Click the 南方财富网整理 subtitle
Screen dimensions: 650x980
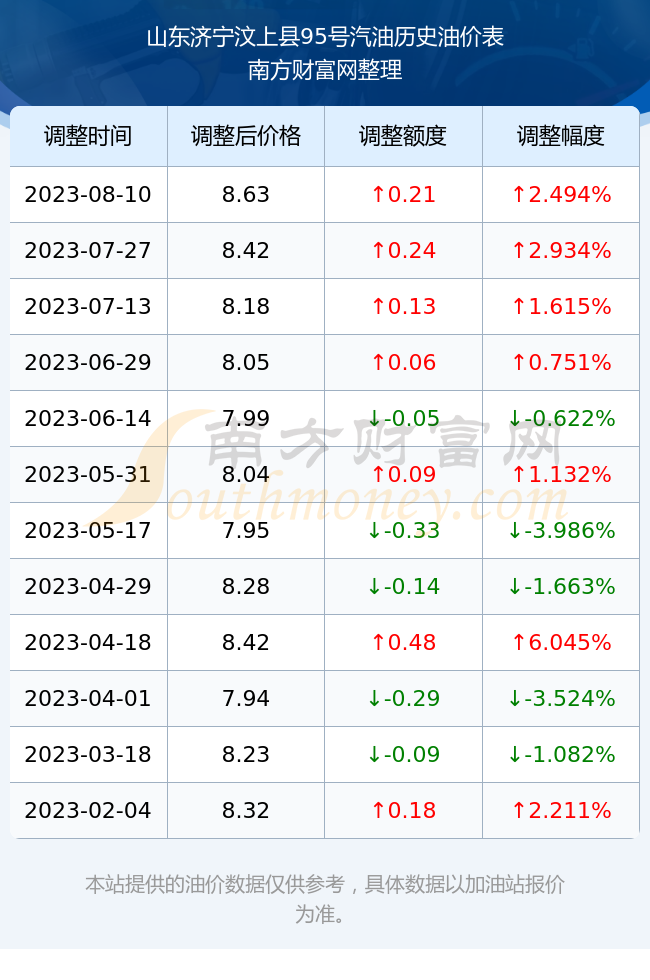[325, 70]
